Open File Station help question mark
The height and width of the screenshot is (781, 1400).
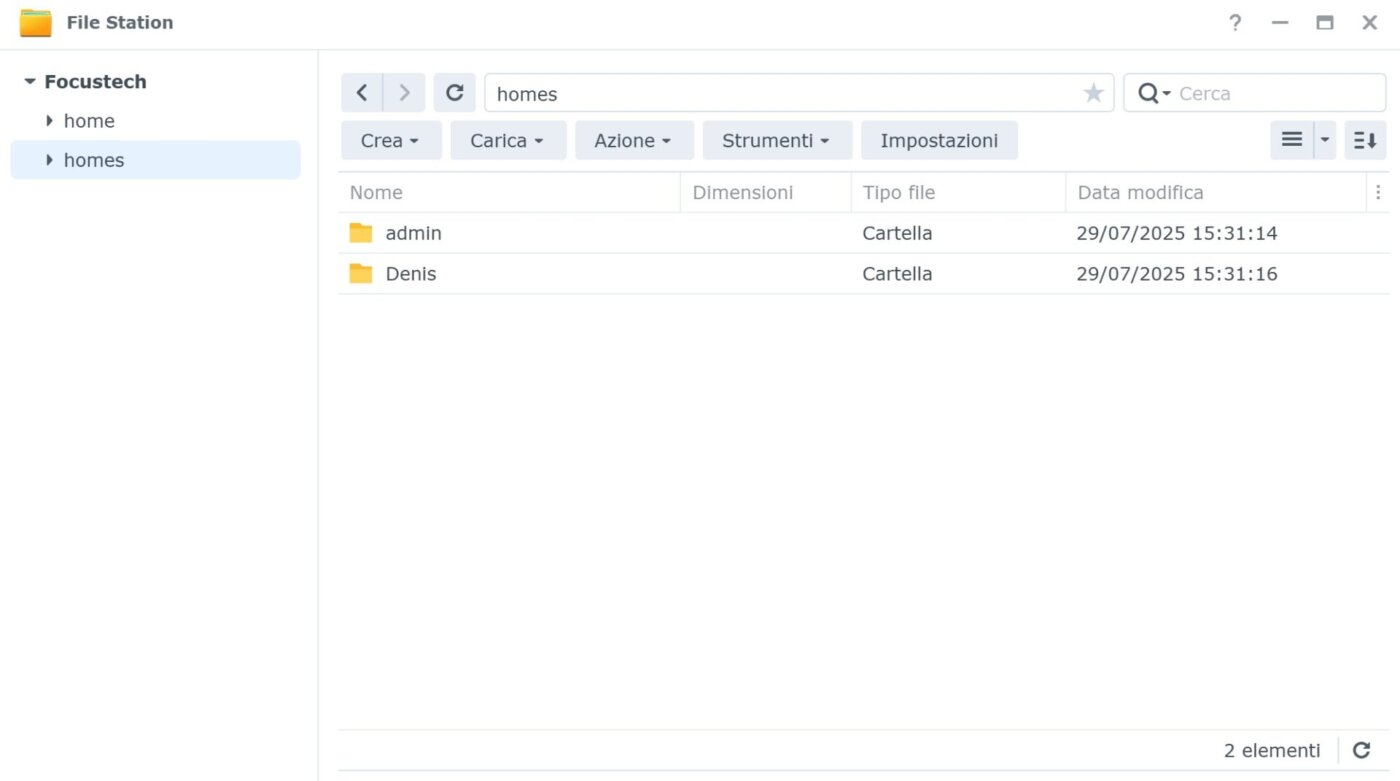click(x=1235, y=22)
